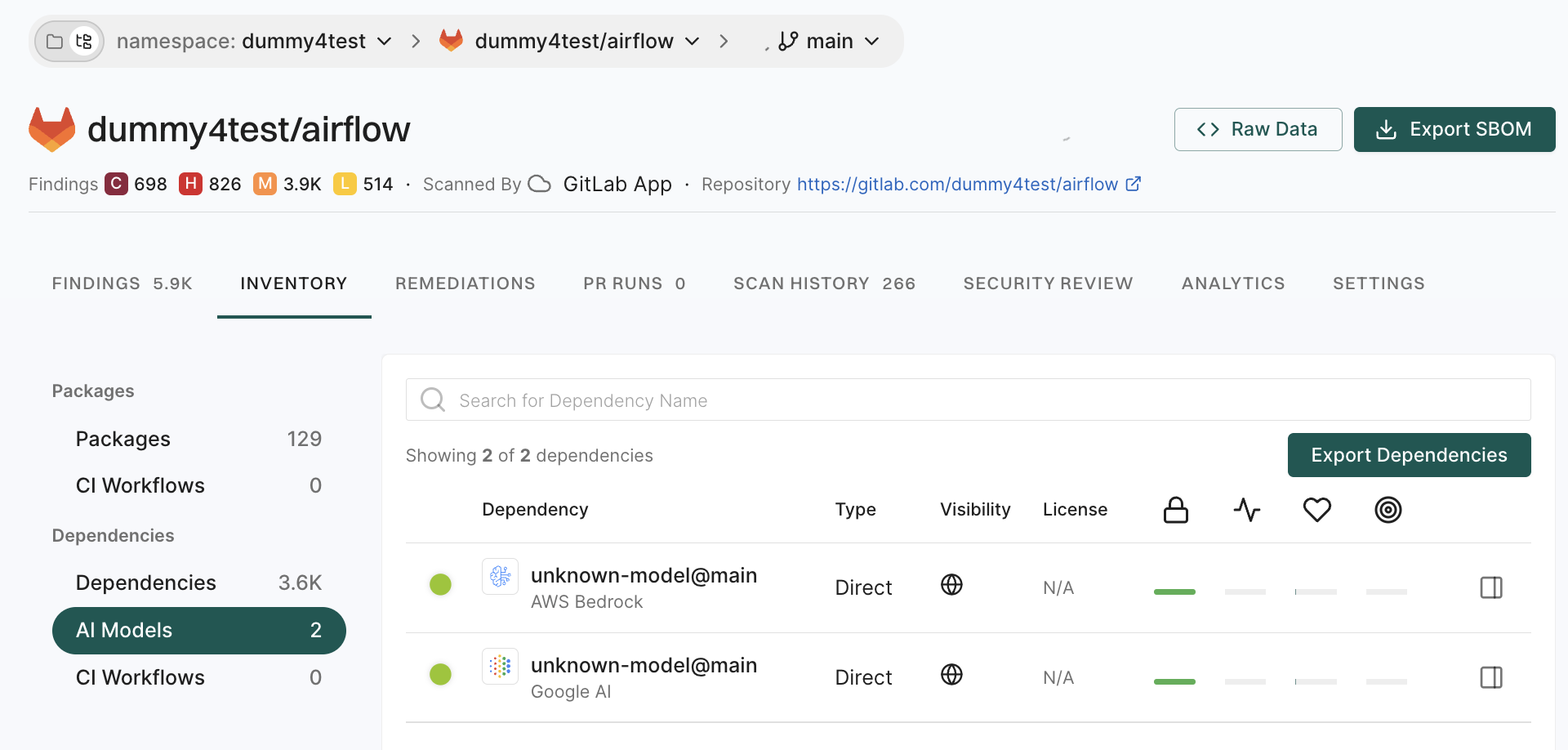This screenshot has width=1568, height=750.
Task: Click the activity pulse column icon
Action: click(x=1246, y=509)
